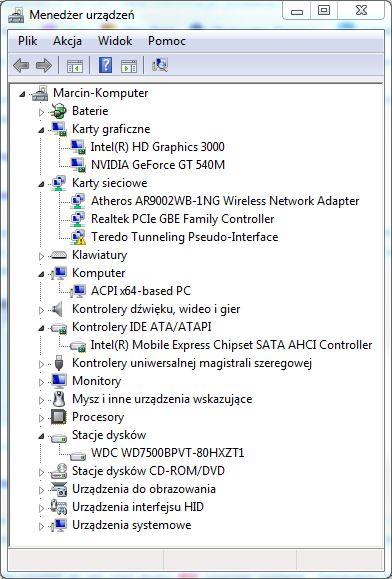Expand the Procesory category
Image resolution: width=392 pixels, height=579 pixels.
pyautogui.click(x=41, y=418)
